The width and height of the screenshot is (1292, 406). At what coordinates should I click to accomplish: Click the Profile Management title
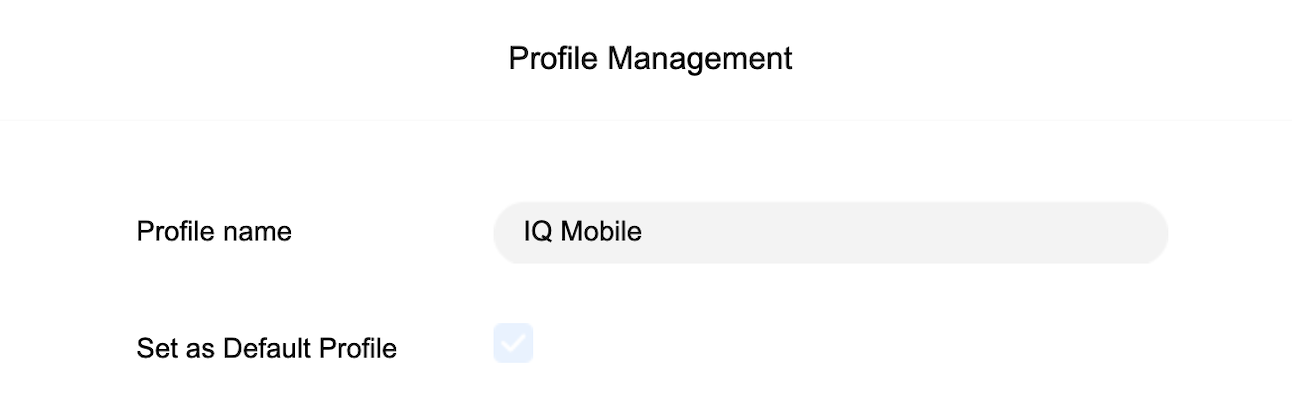(650, 58)
